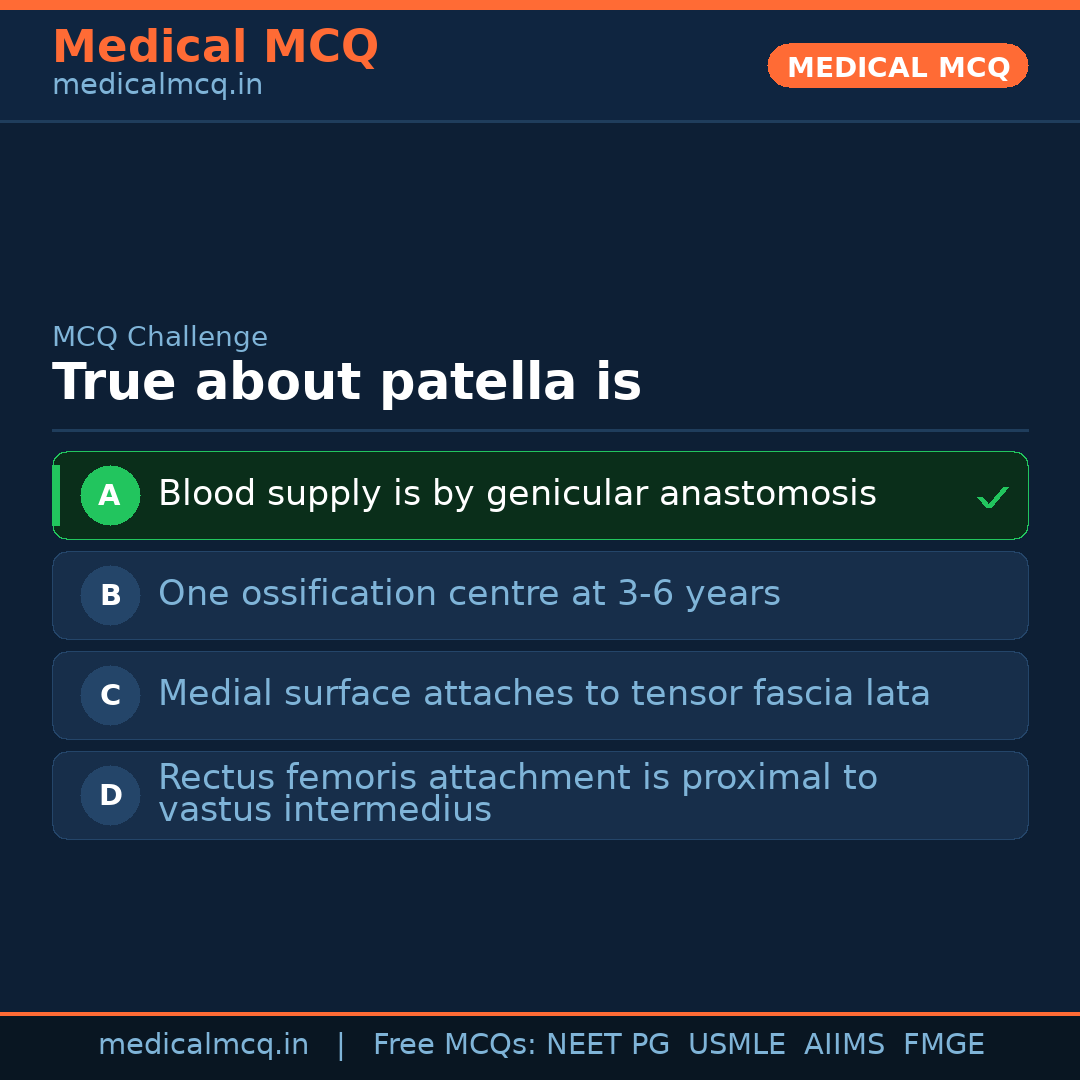Screen dimensions: 1080x1080
Task: Select USMLE in the footer
Action: point(736,1045)
